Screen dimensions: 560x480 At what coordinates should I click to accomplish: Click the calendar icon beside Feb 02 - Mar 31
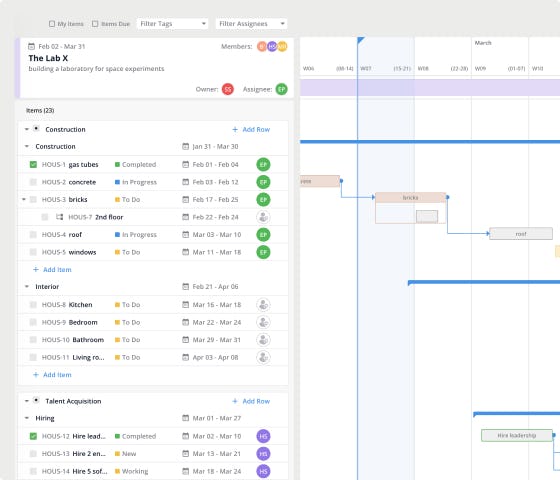coord(31,46)
